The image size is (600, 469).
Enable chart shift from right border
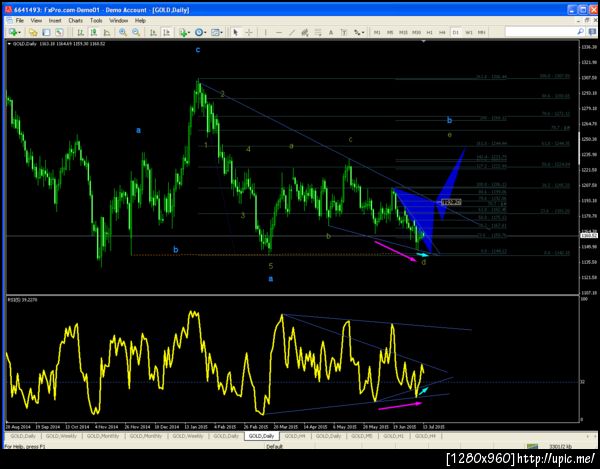click(166, 33)
